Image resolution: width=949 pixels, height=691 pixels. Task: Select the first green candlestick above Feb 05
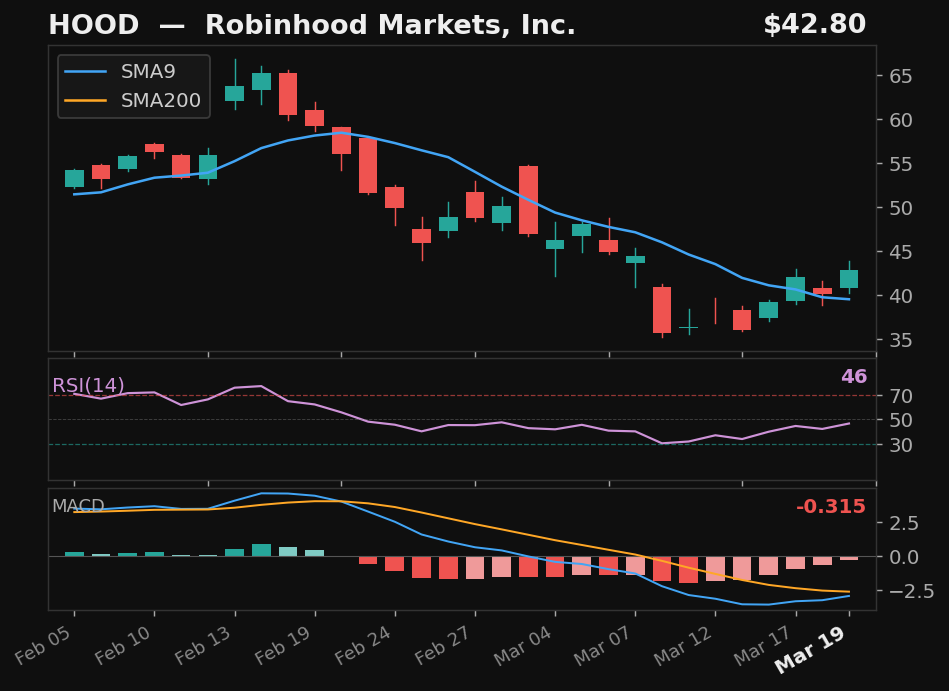click(x=74, y=178)
